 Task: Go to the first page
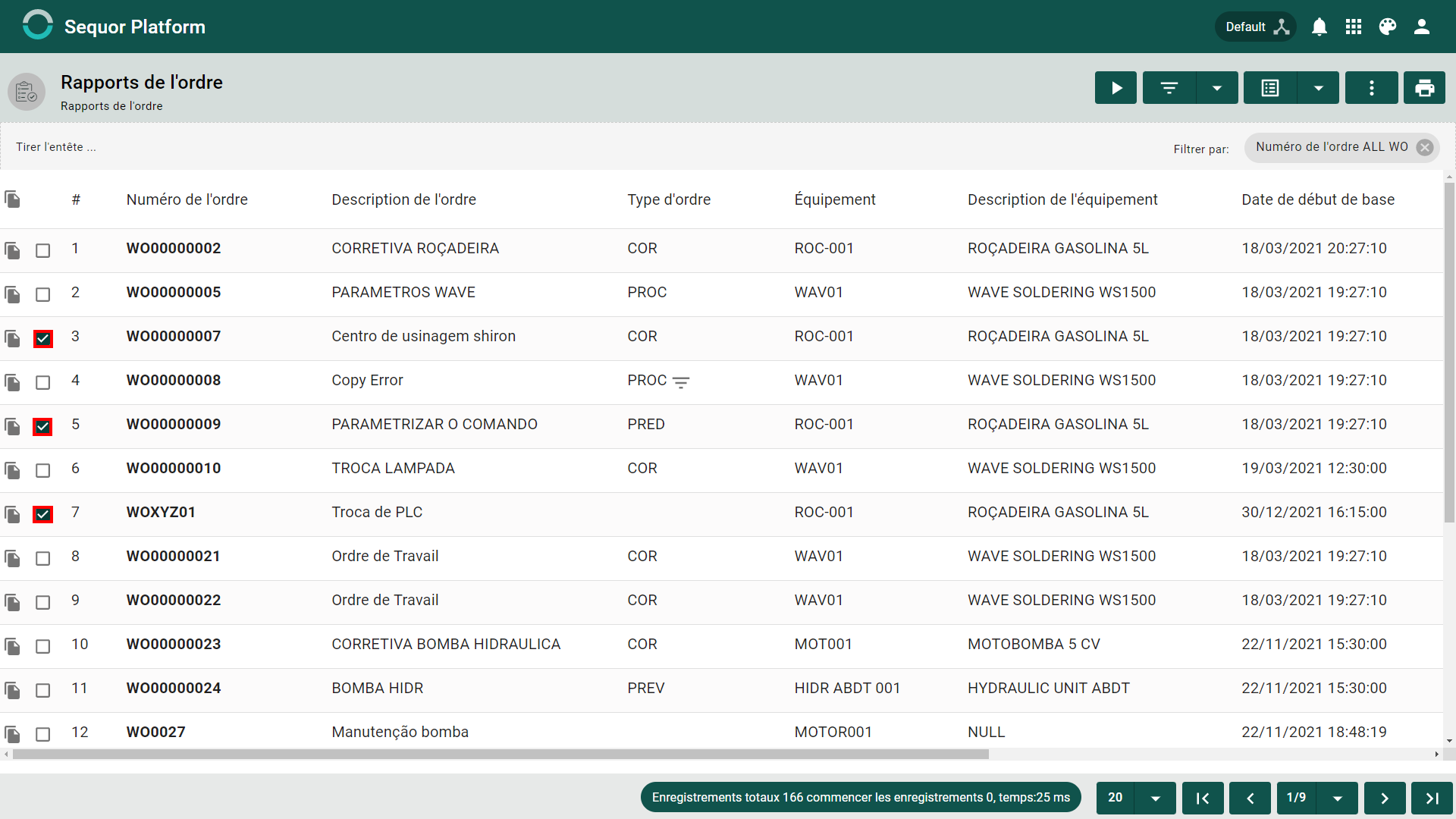[x=1203, y=798]
